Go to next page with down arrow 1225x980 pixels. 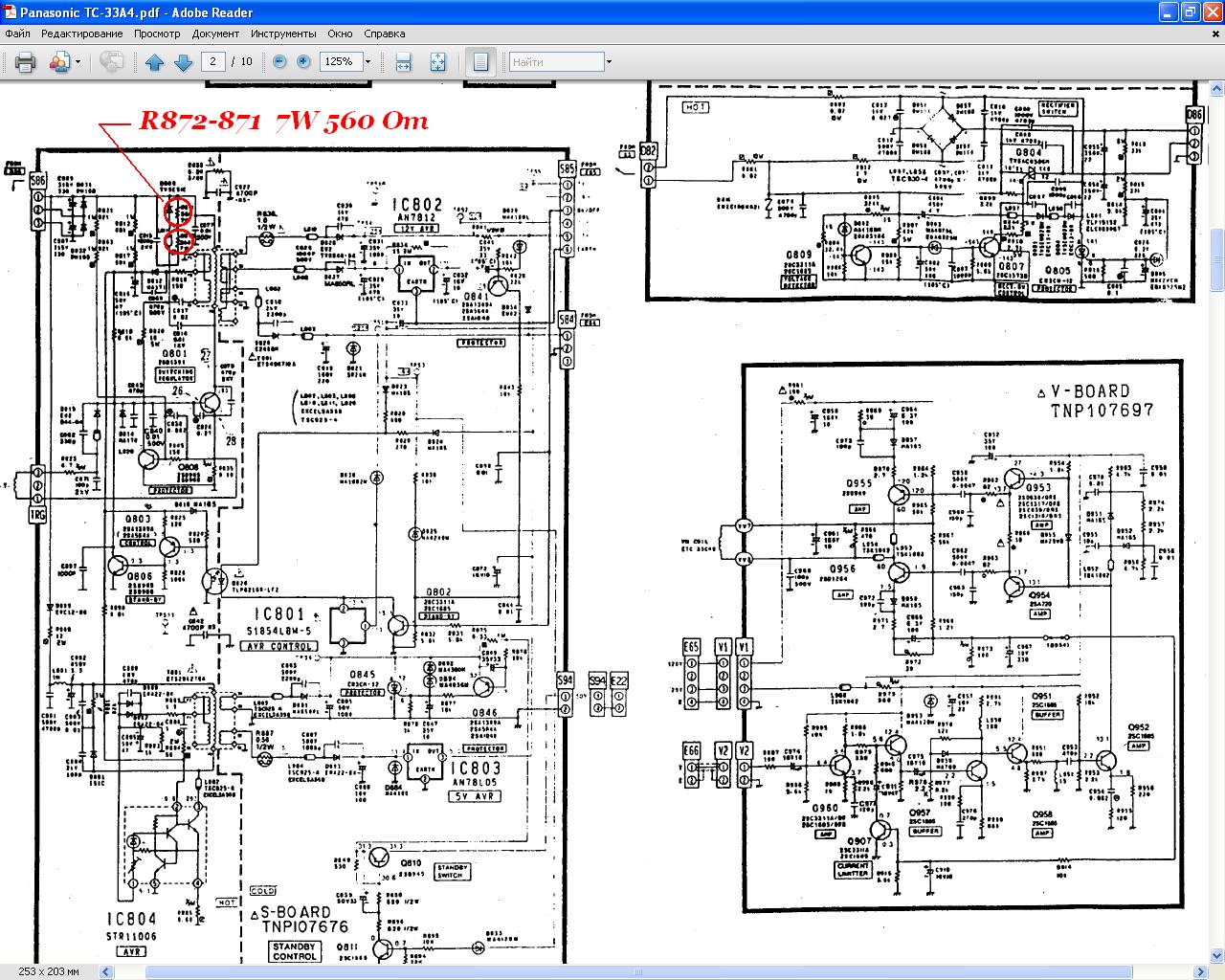click(x=183, y=62)
